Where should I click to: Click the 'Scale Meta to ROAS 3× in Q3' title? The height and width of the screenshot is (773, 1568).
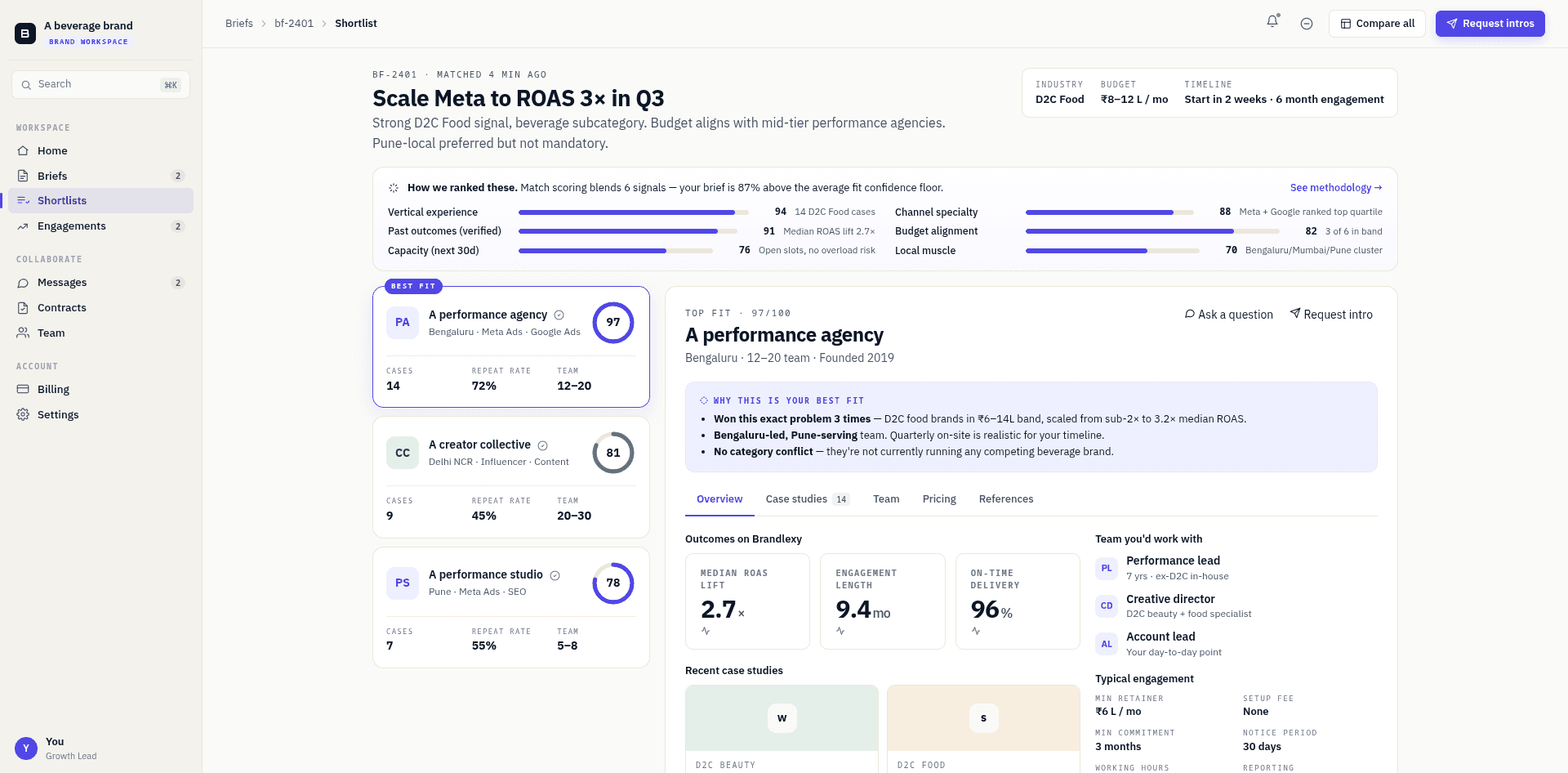pos(519,99)
